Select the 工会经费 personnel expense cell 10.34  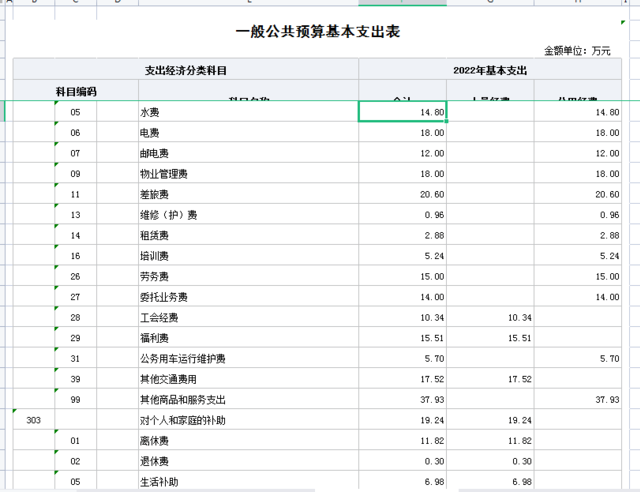coord(491,317)
